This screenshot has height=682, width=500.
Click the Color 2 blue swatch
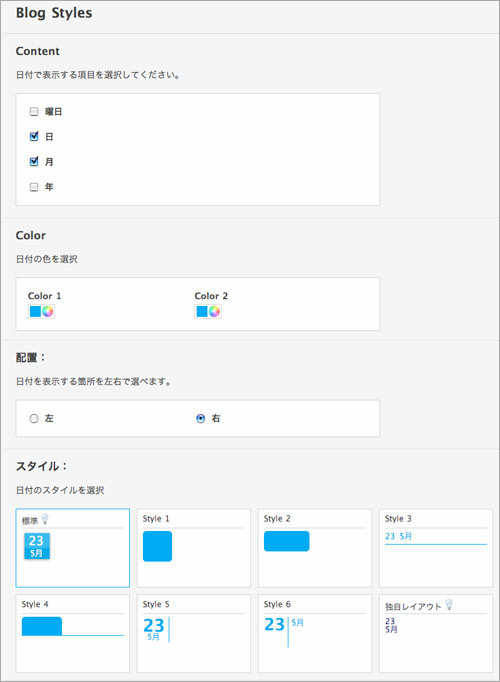tap(202, 311)
